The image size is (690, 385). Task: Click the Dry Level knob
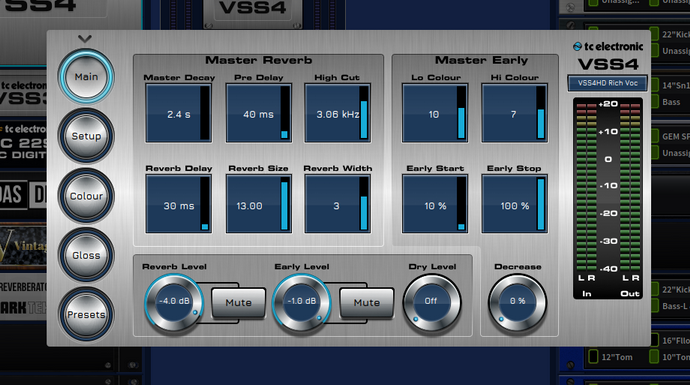[x=431, y=302]
